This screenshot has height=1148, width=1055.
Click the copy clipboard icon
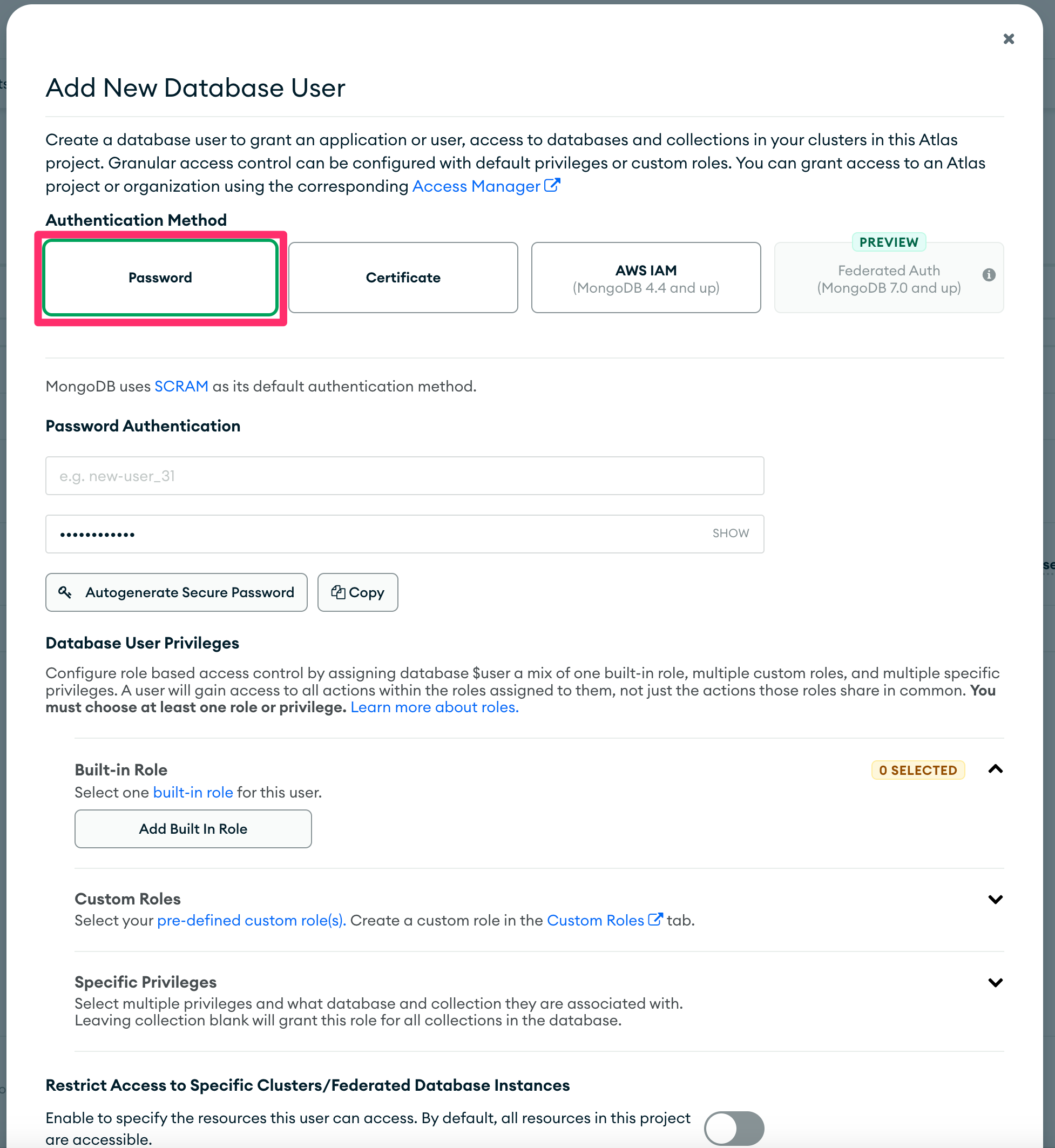coord(339,592)
